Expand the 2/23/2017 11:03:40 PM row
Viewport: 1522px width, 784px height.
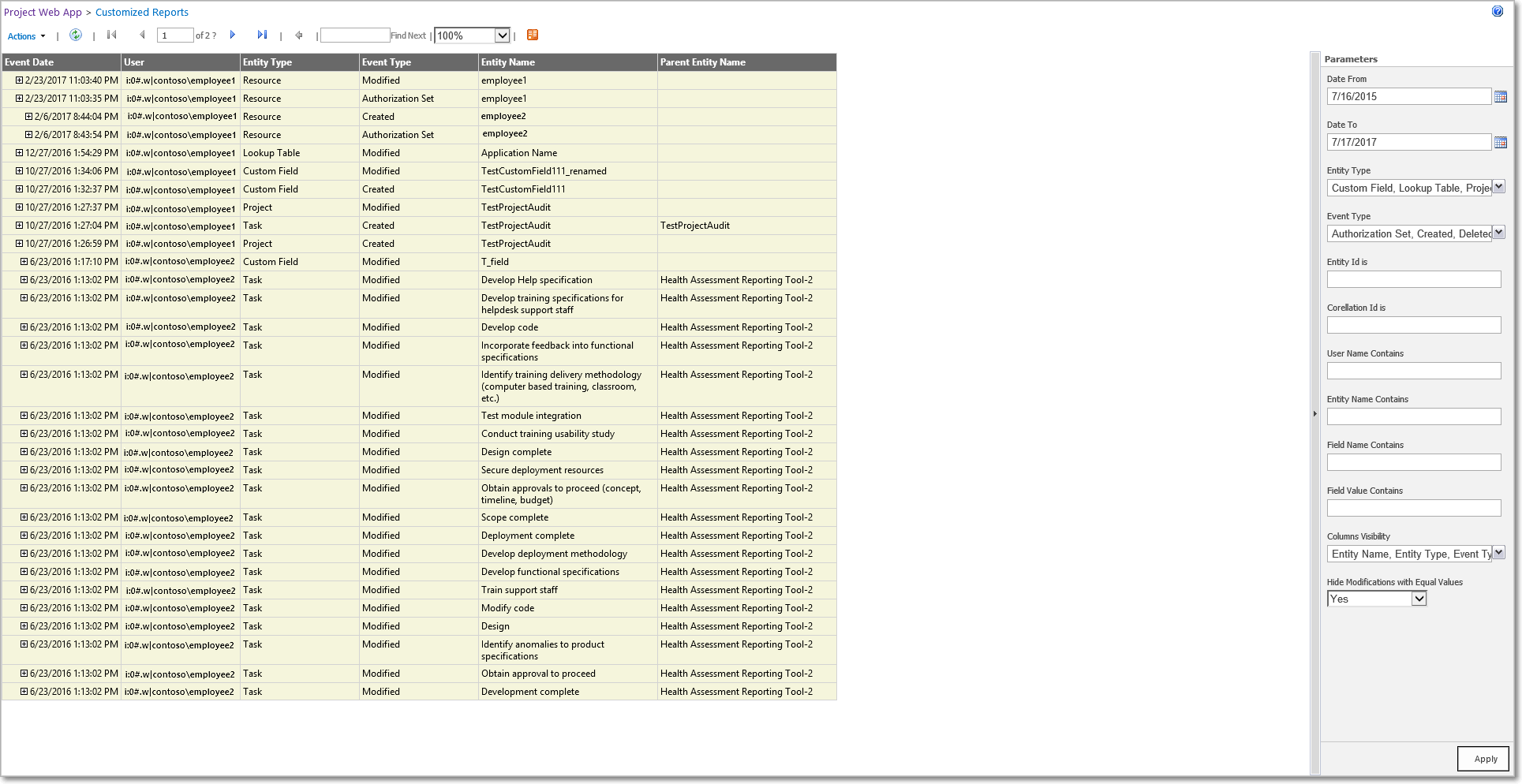[x=20, y=80]
